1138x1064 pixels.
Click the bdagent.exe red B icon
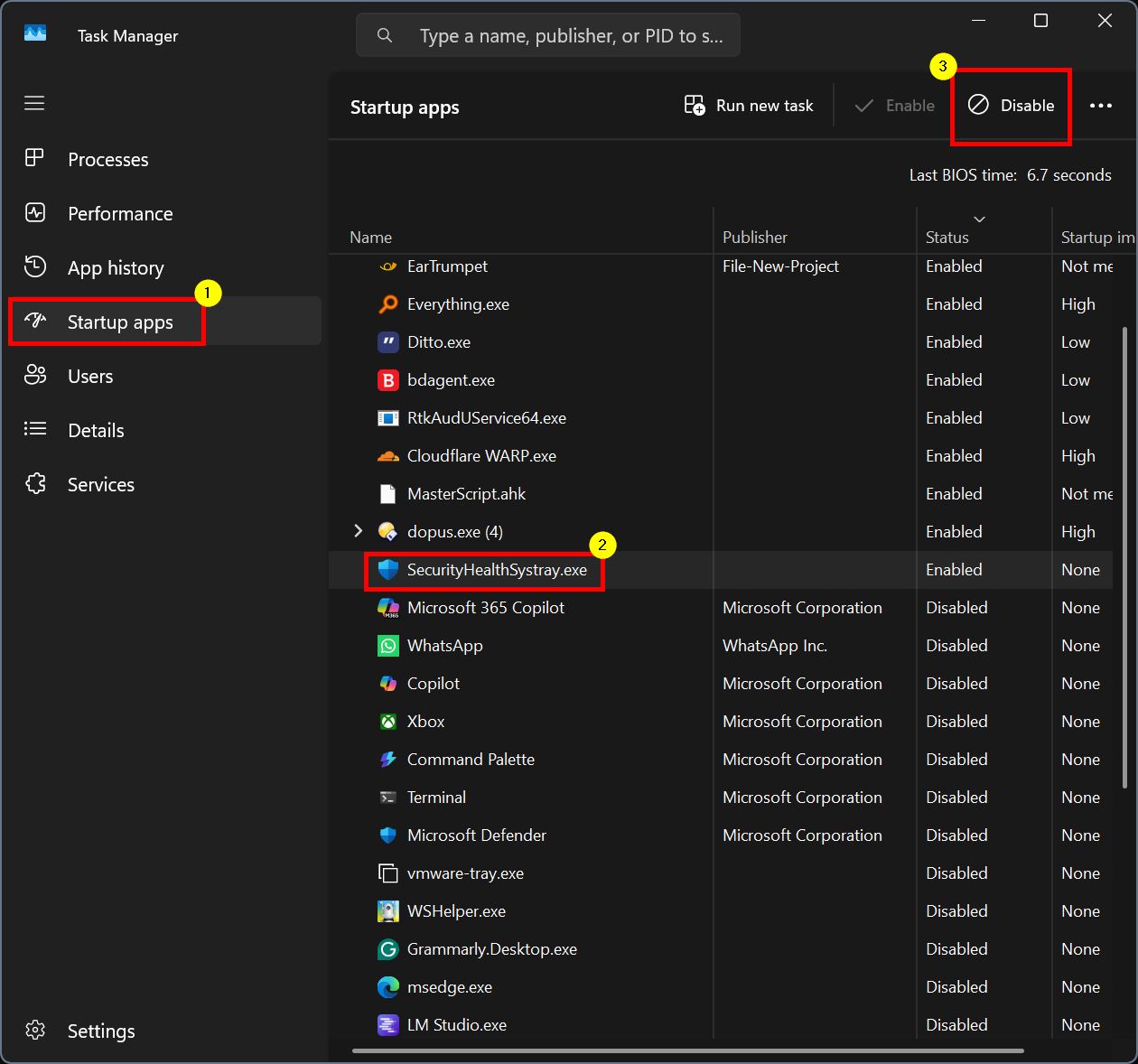click(x=388, y=380)
